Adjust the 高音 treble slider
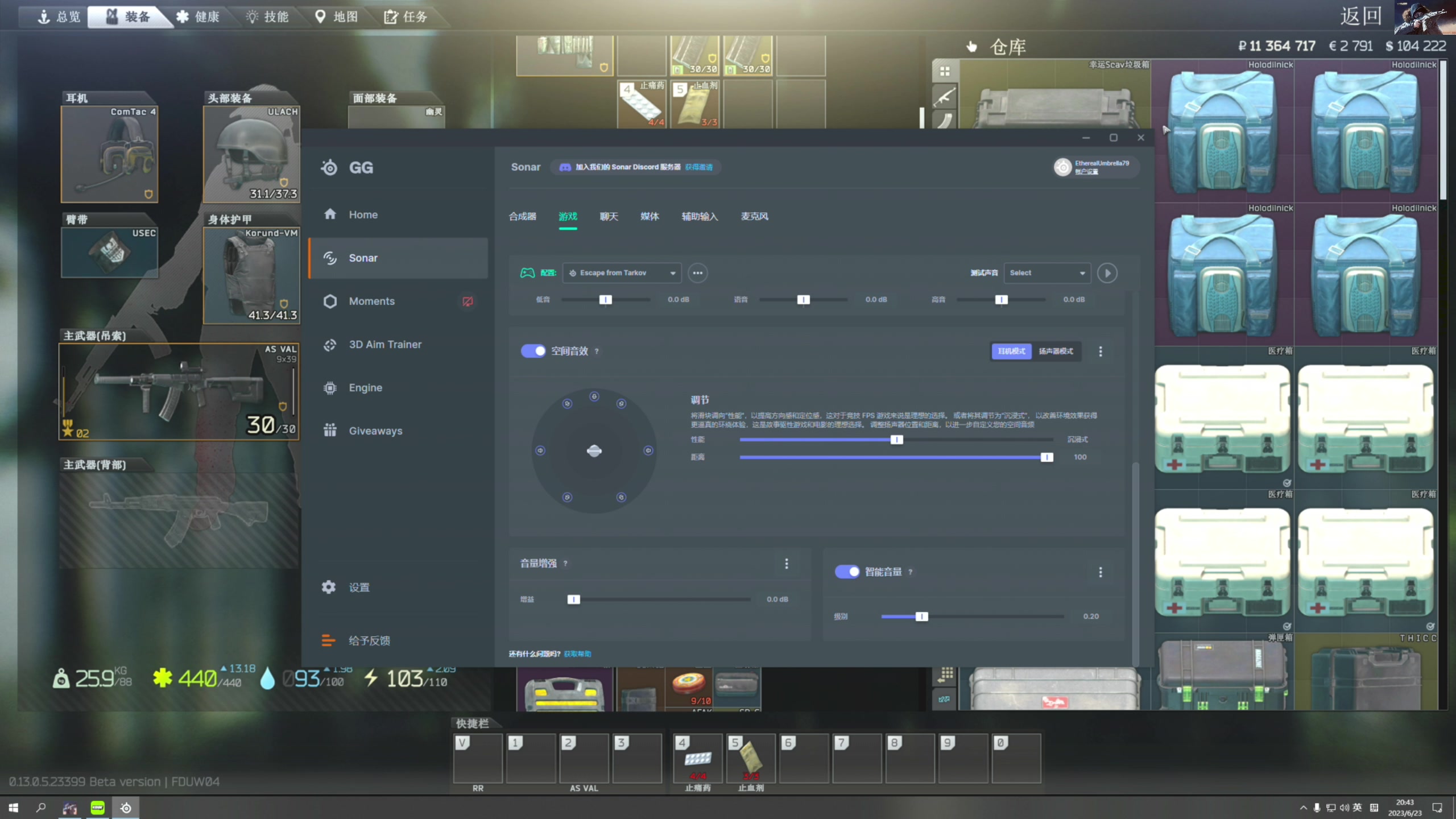The width and height of the screenshot is (1456, 819). click(x=1001, y=300)
